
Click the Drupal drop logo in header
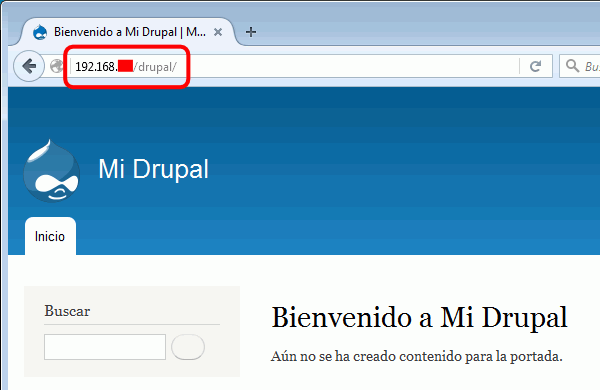pyautogui.click(x=52, y=171)
